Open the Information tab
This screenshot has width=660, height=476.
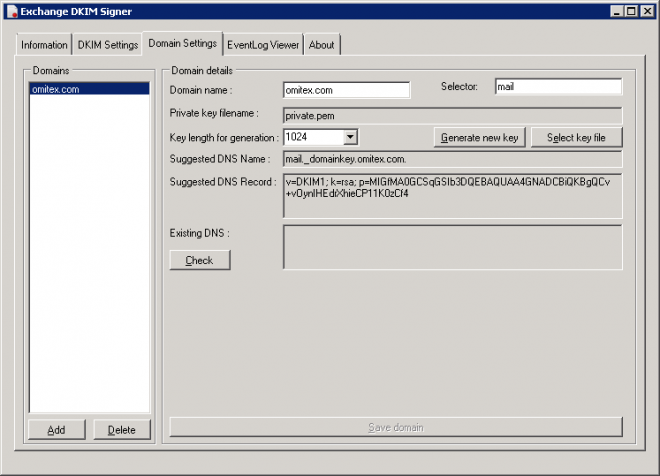click(44, 45)
